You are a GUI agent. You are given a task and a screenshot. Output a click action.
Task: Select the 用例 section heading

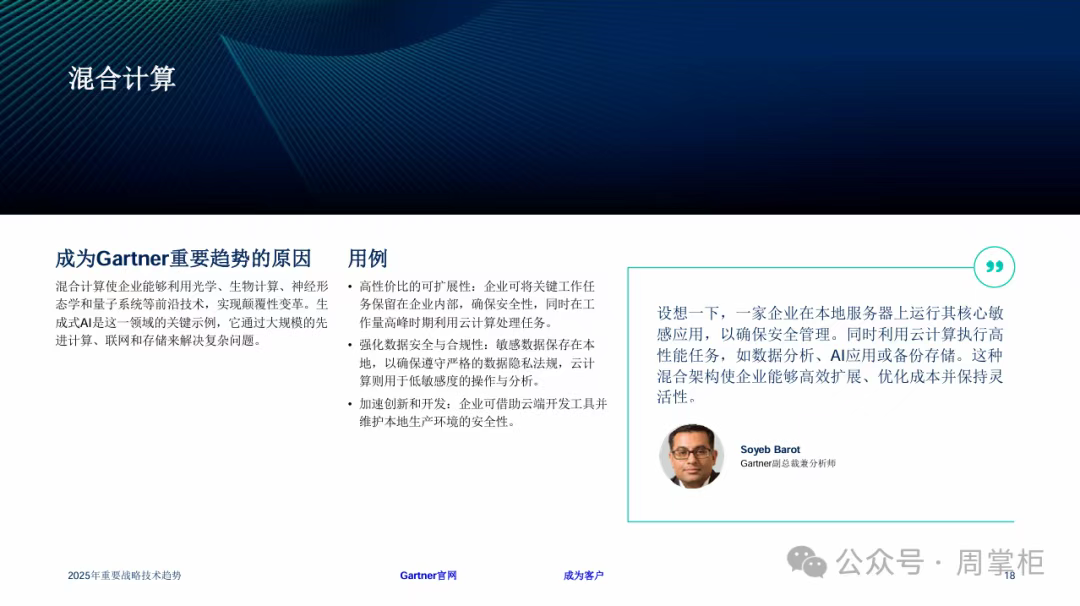pyautogui.click(x=367, y=259)
